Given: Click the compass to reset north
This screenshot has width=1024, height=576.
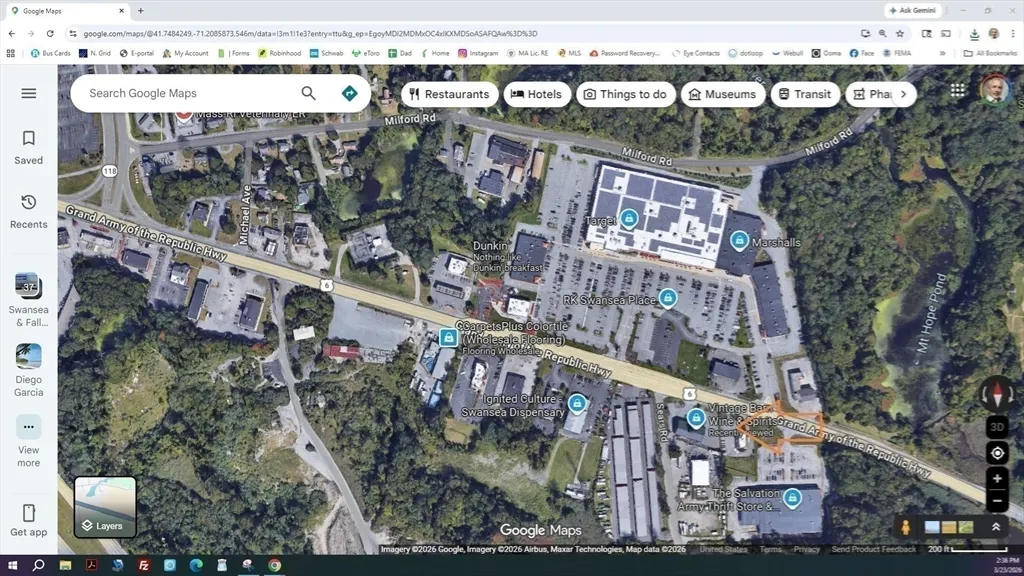Looking at the screenshot, I should pyautogui.click(x=997, y=394).
